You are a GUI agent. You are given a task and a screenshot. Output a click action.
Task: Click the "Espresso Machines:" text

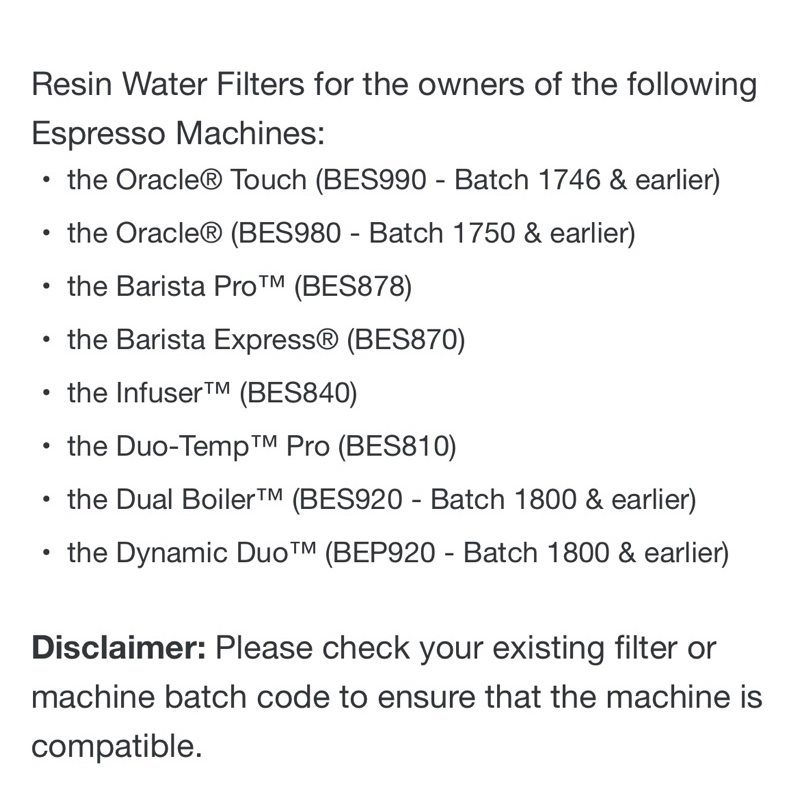(179, 133)
